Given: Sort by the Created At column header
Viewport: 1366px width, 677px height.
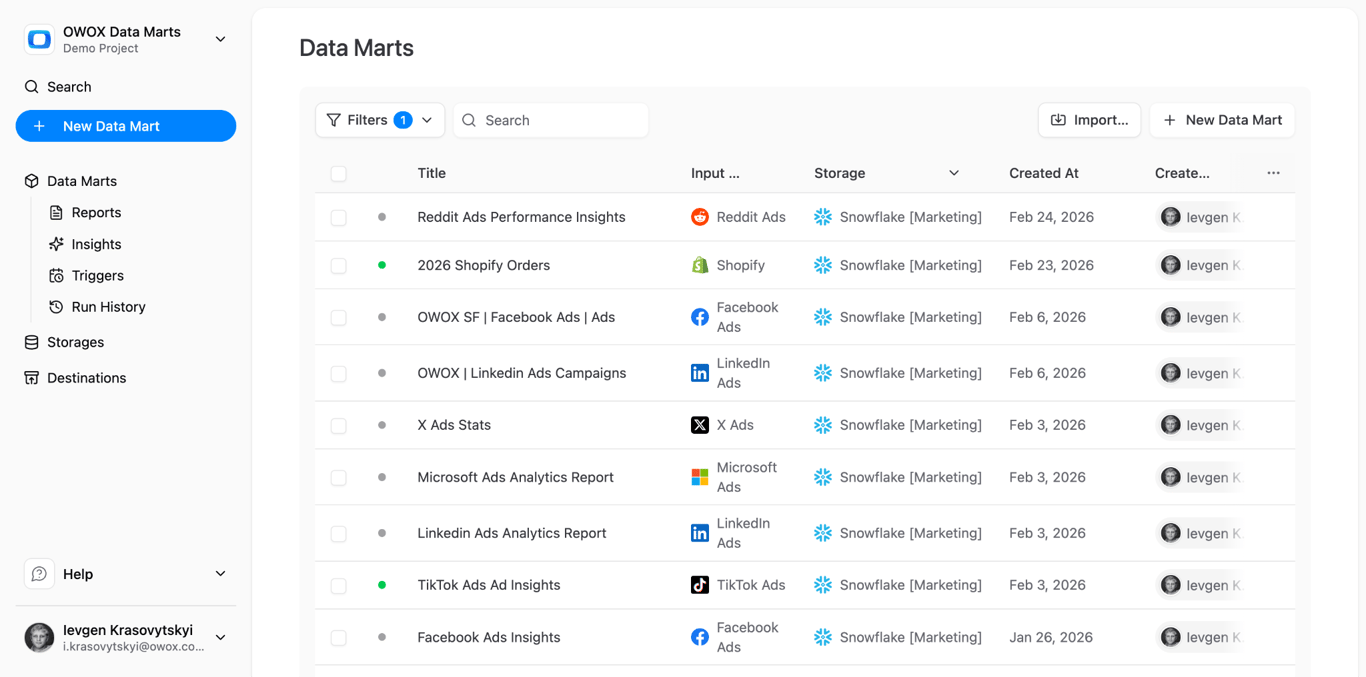Looking at the screenshot, I should click(x=1044, y=173).
